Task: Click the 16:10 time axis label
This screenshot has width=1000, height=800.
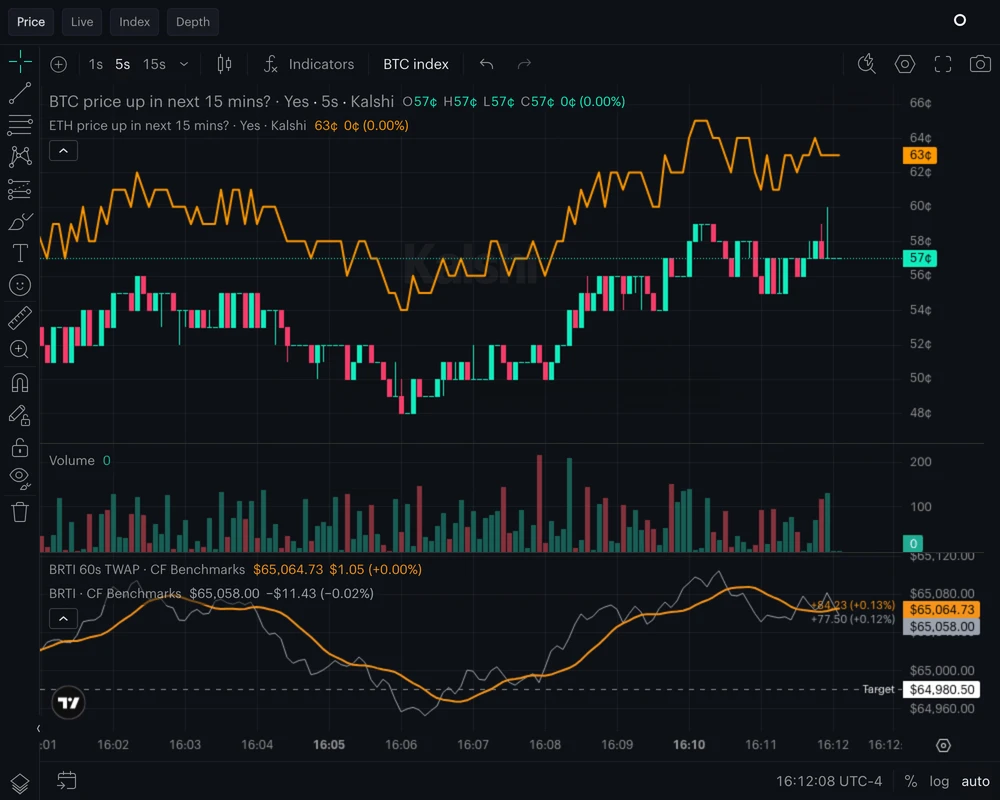Action: tap(689, 744)
